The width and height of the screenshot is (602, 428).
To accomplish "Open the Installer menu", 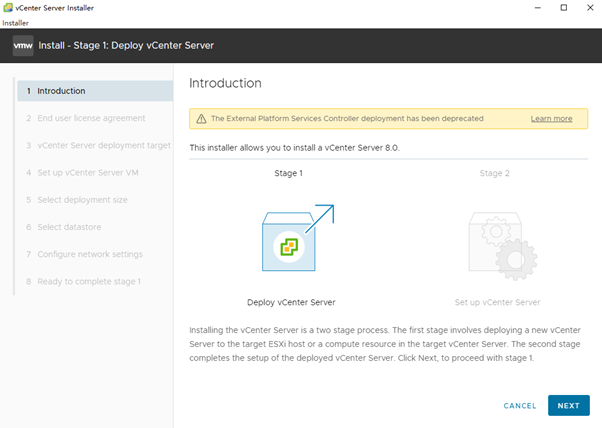I will (15, 23).
